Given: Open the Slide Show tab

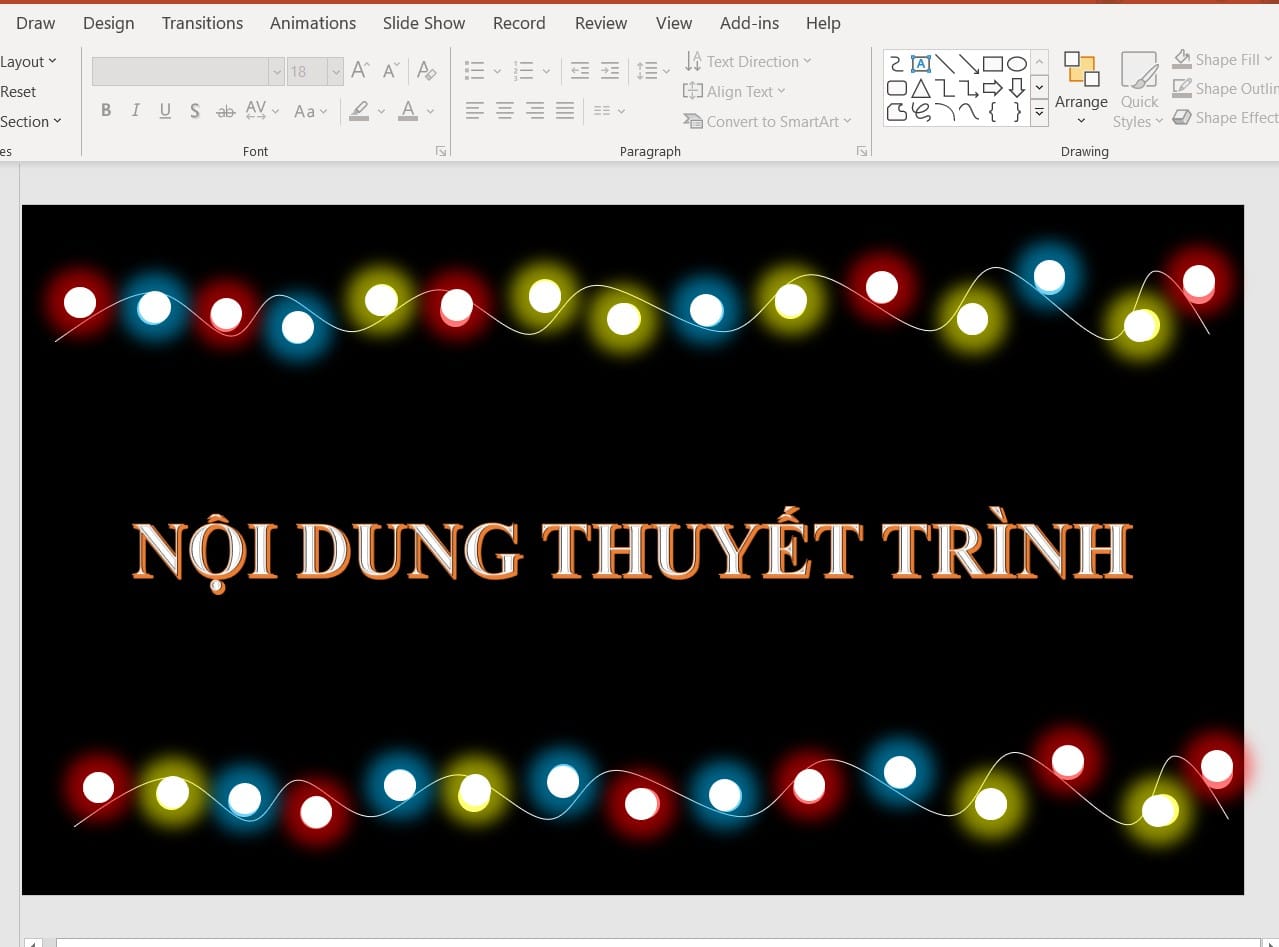Looking at the screenshot, I should [x=424, y=23].
